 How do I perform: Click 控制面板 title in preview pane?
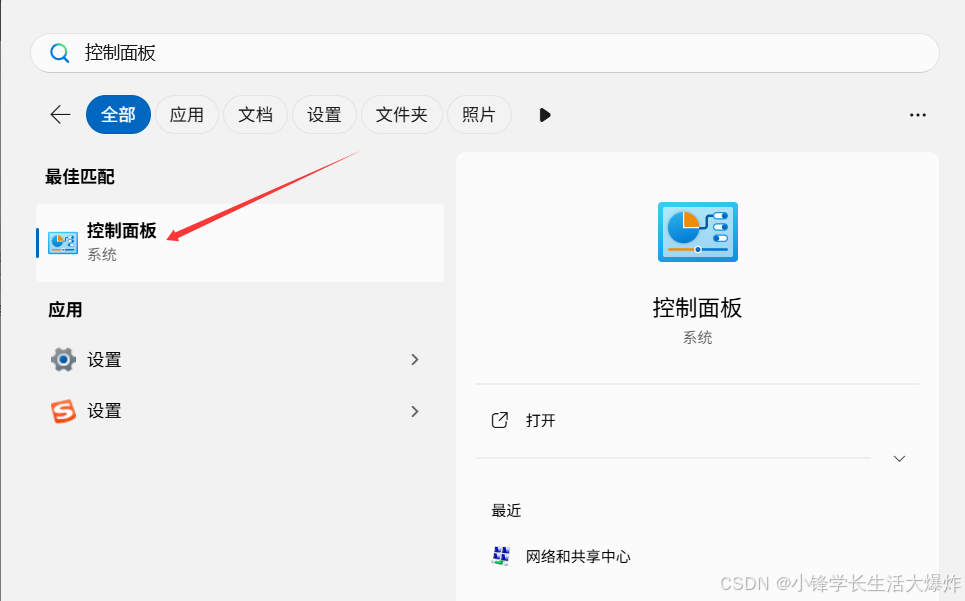[697, 308]
